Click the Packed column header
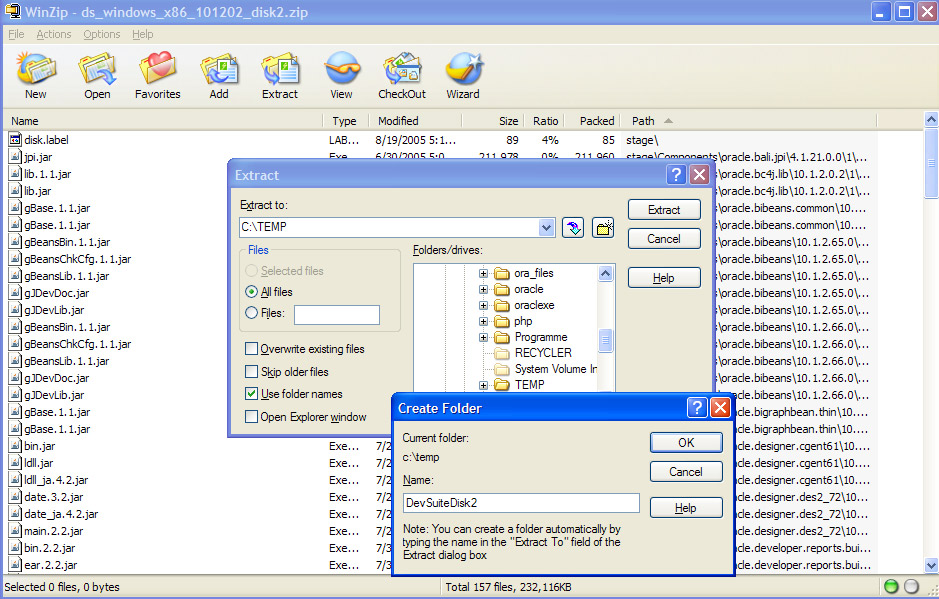 coord(593,121)
